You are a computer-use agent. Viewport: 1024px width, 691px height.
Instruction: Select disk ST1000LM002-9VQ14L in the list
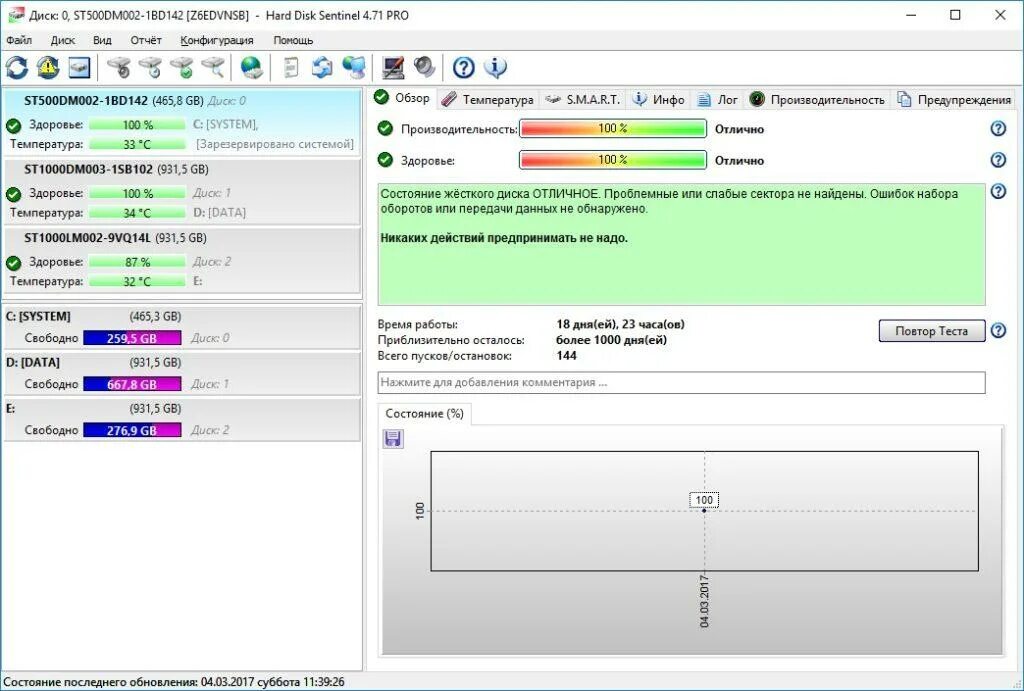182,260
